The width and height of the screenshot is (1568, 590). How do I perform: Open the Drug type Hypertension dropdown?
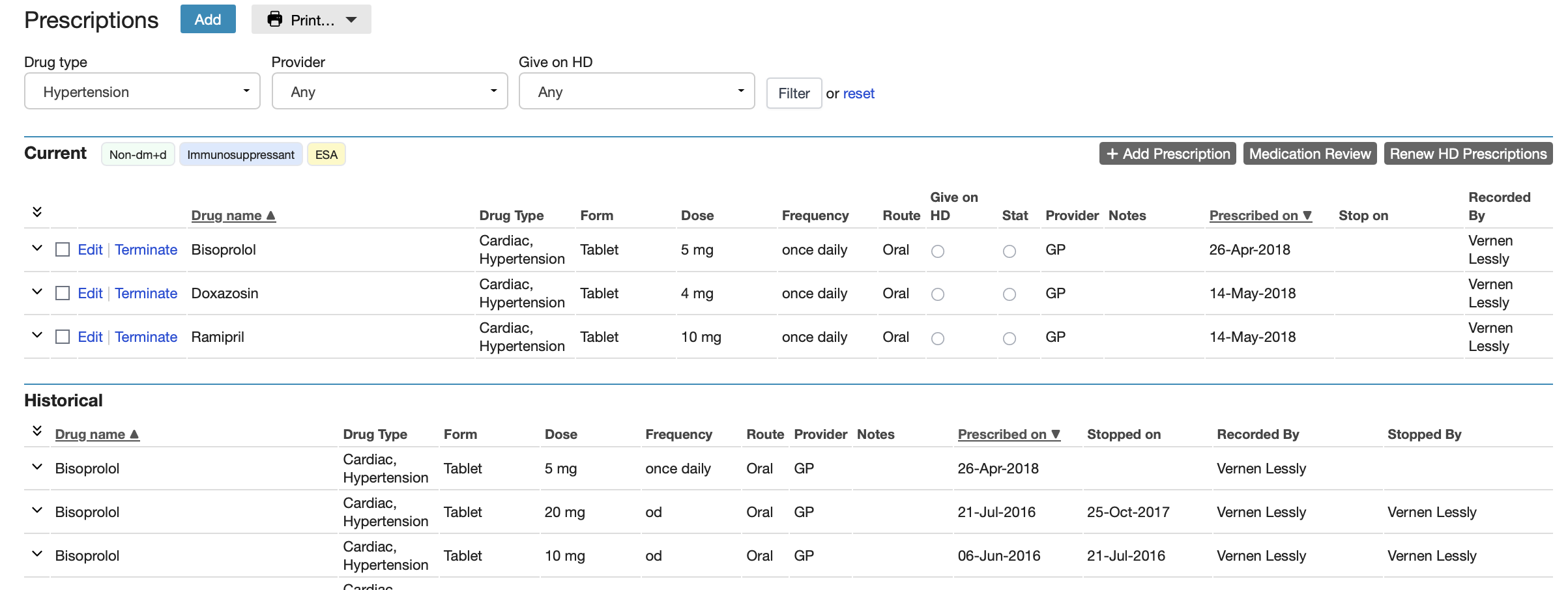(x=142, y=91)
